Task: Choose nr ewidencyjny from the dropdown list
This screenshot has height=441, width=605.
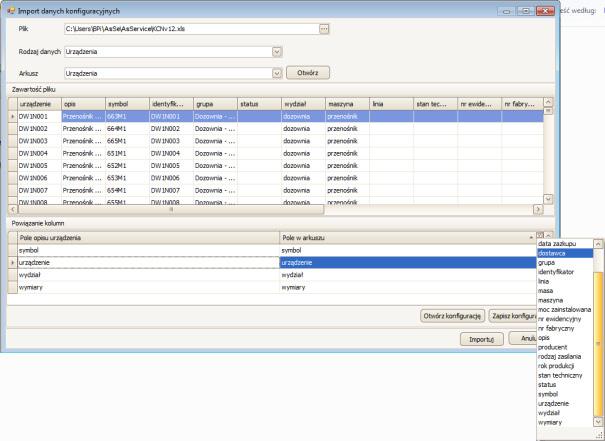Action: [x=565, y=319]
